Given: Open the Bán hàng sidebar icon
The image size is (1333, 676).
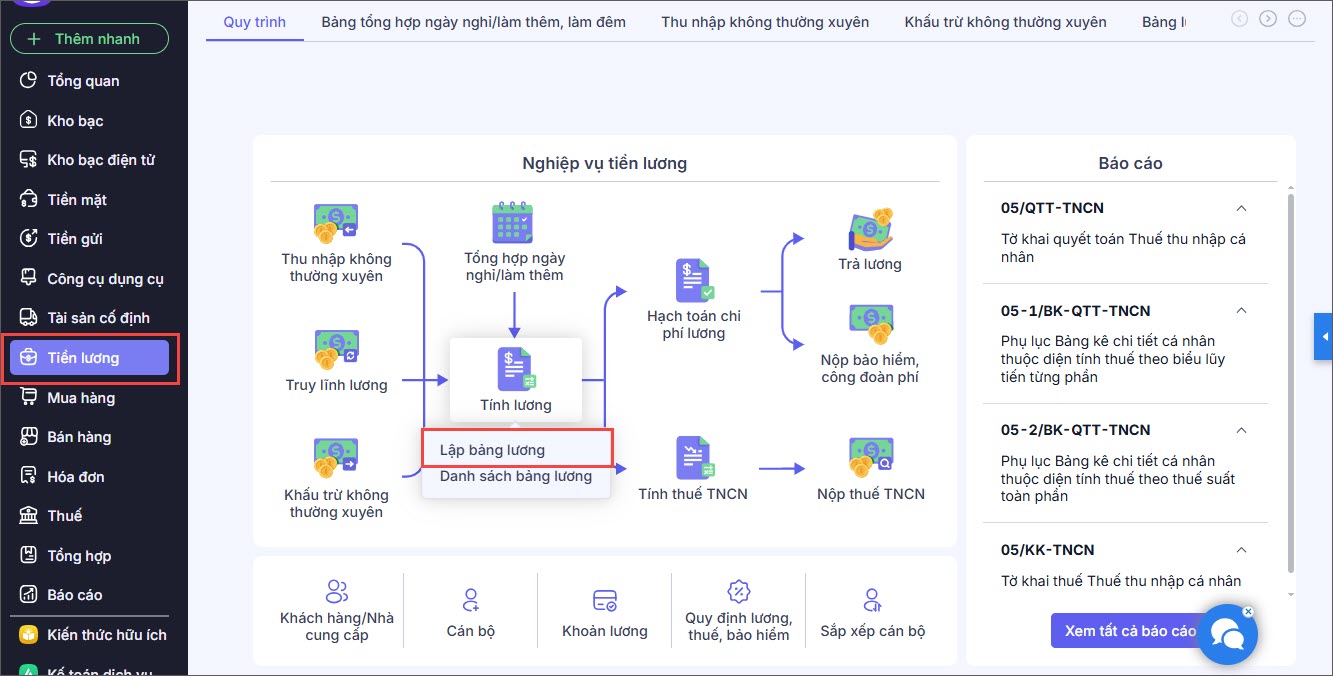Looking at the screenshot, I should point(29,437).
